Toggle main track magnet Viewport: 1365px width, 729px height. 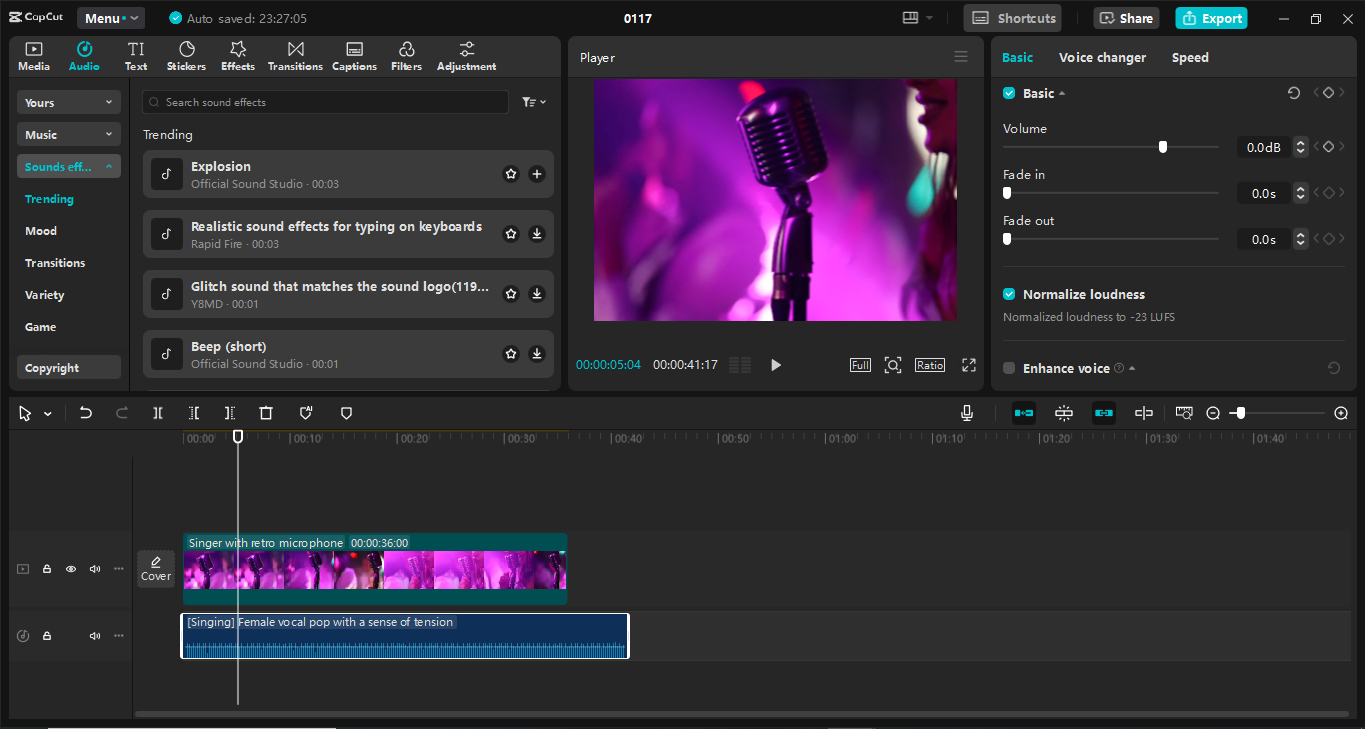point(1024,413)
